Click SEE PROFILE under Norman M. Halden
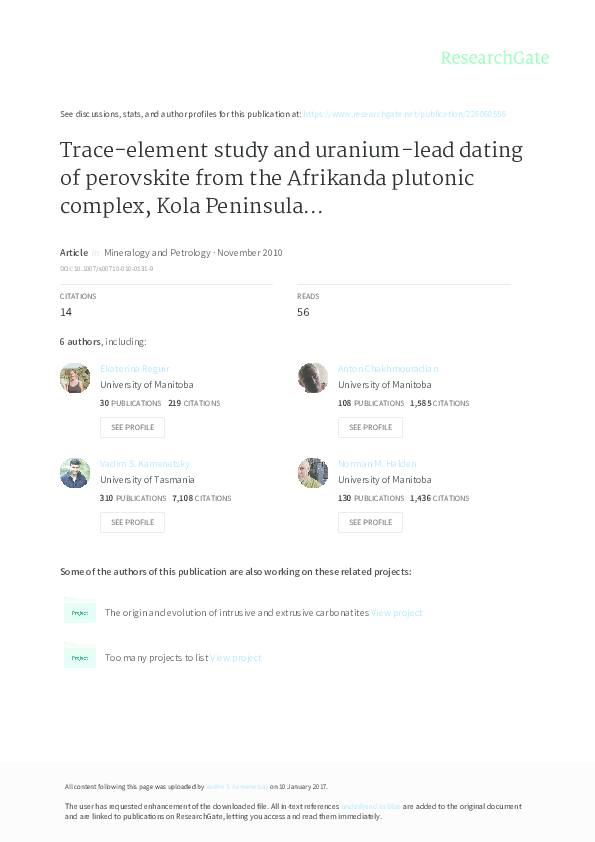The width and height of the screenshot is (595, 842). 371,522
